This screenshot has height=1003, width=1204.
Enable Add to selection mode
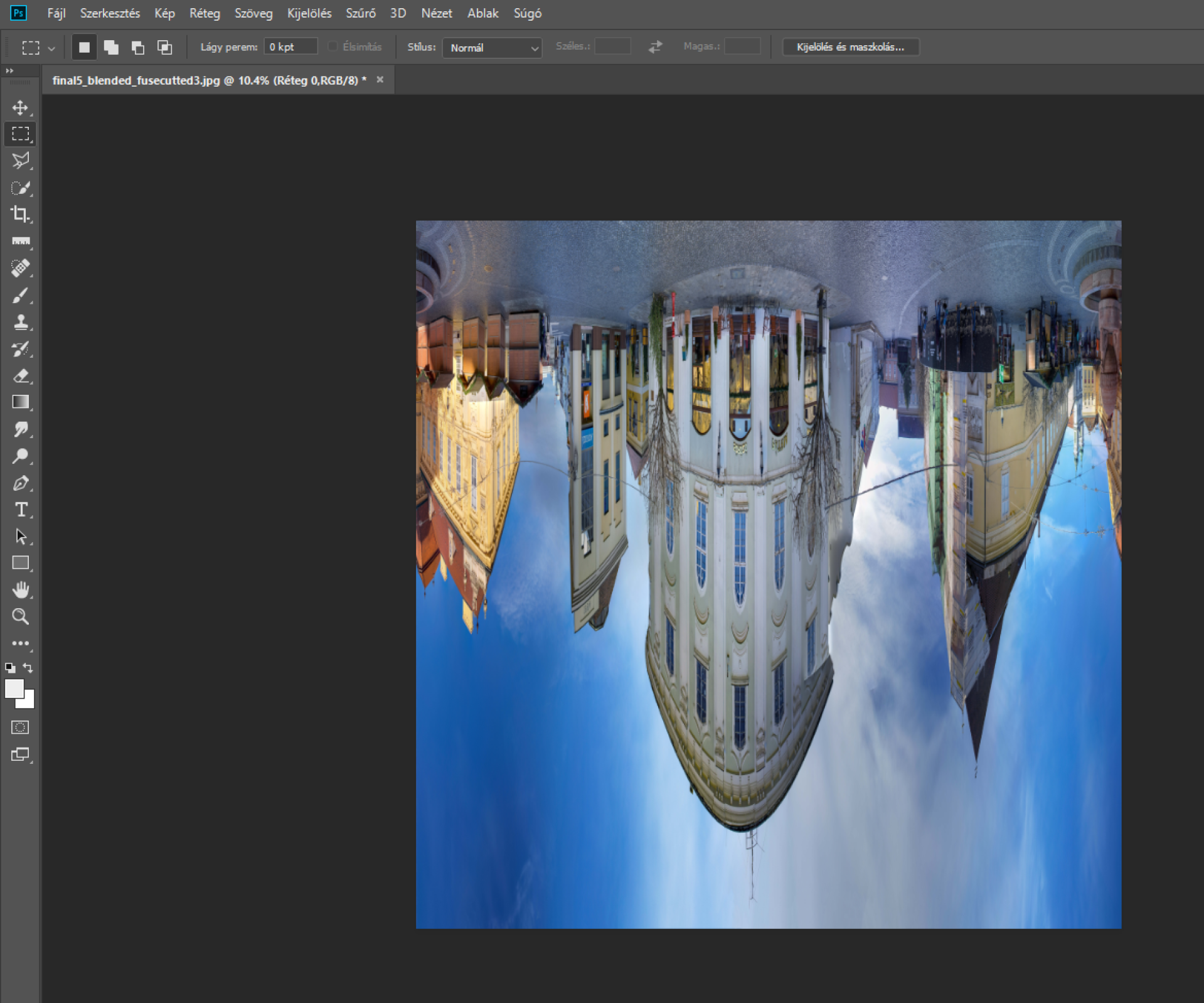(111, 48)
